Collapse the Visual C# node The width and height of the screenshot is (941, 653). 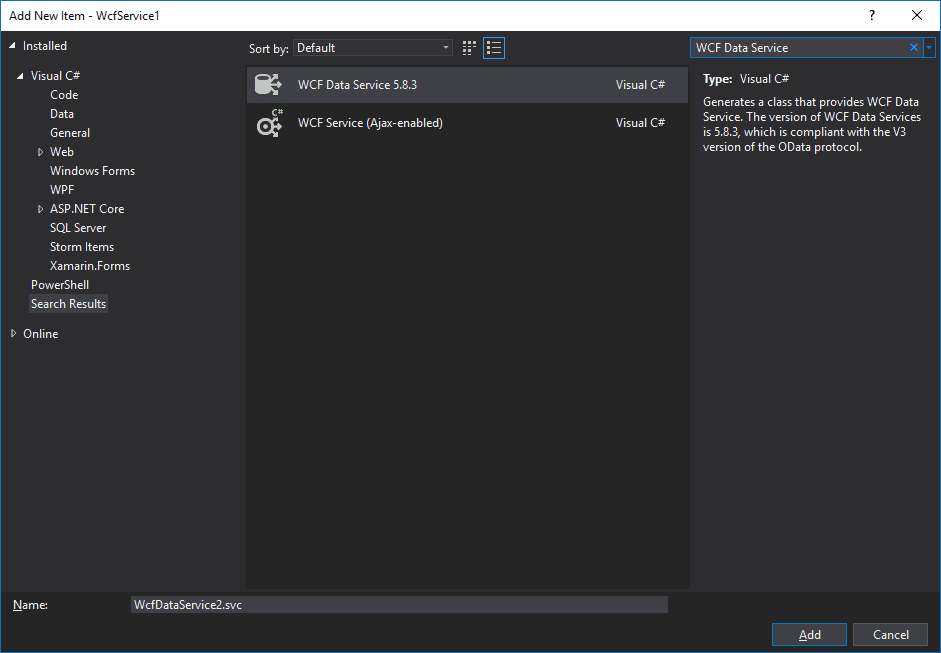coord(21,76)
